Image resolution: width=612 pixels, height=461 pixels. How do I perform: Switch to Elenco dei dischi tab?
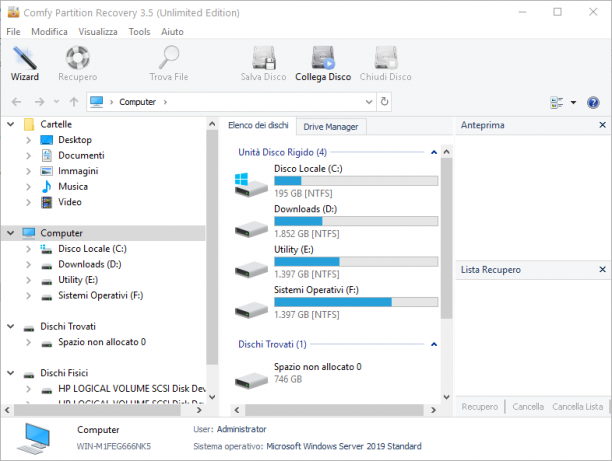pos(258,125)
